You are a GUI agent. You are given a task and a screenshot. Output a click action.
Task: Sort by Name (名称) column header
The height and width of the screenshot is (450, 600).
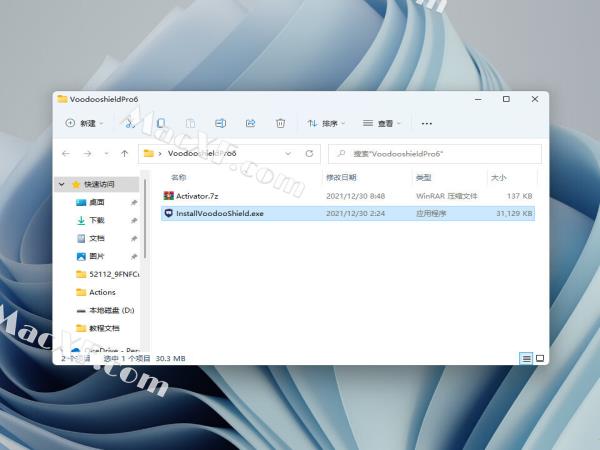[178, 177]
